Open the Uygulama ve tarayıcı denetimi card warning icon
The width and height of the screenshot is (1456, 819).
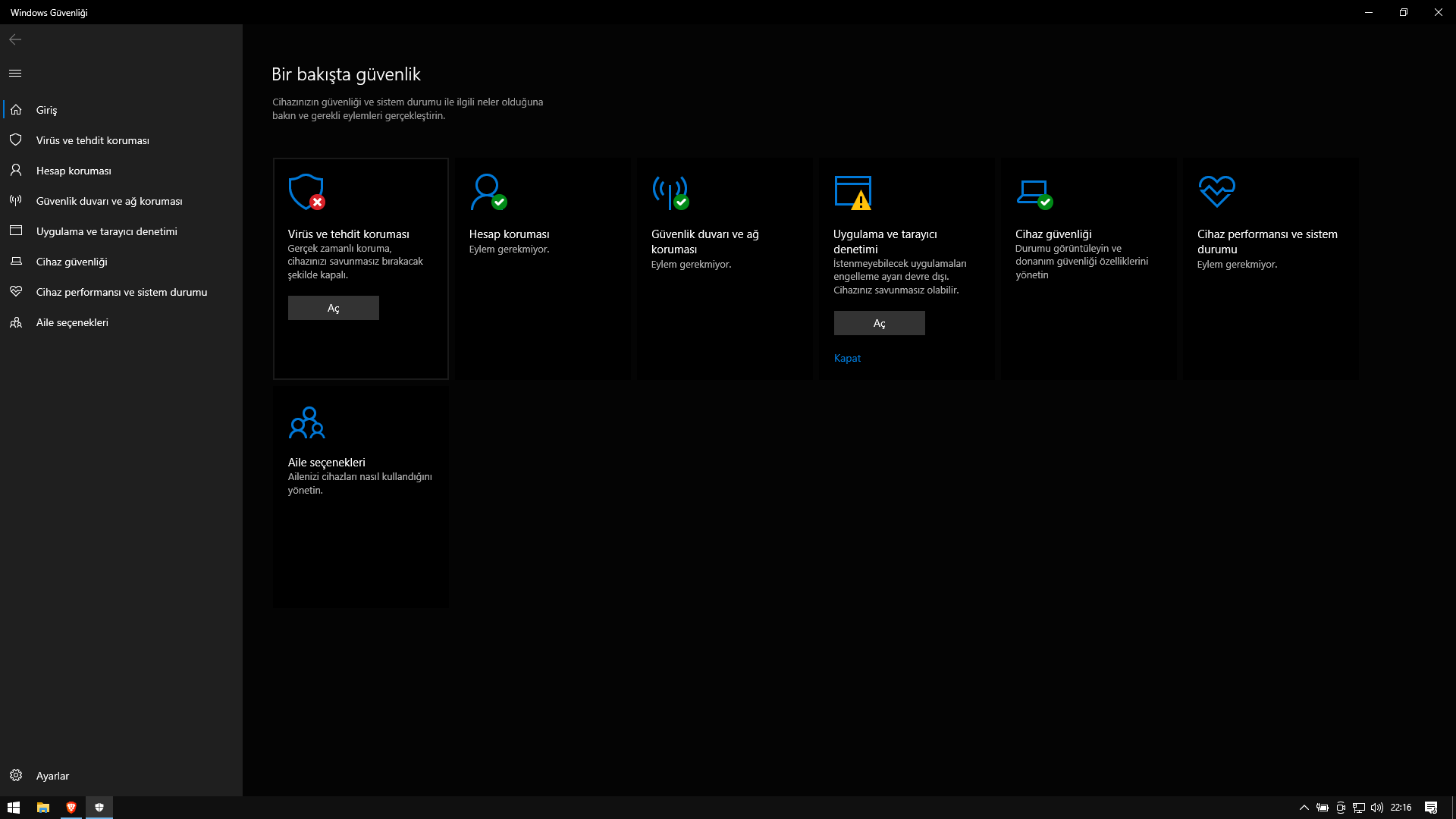coord(853,192)
